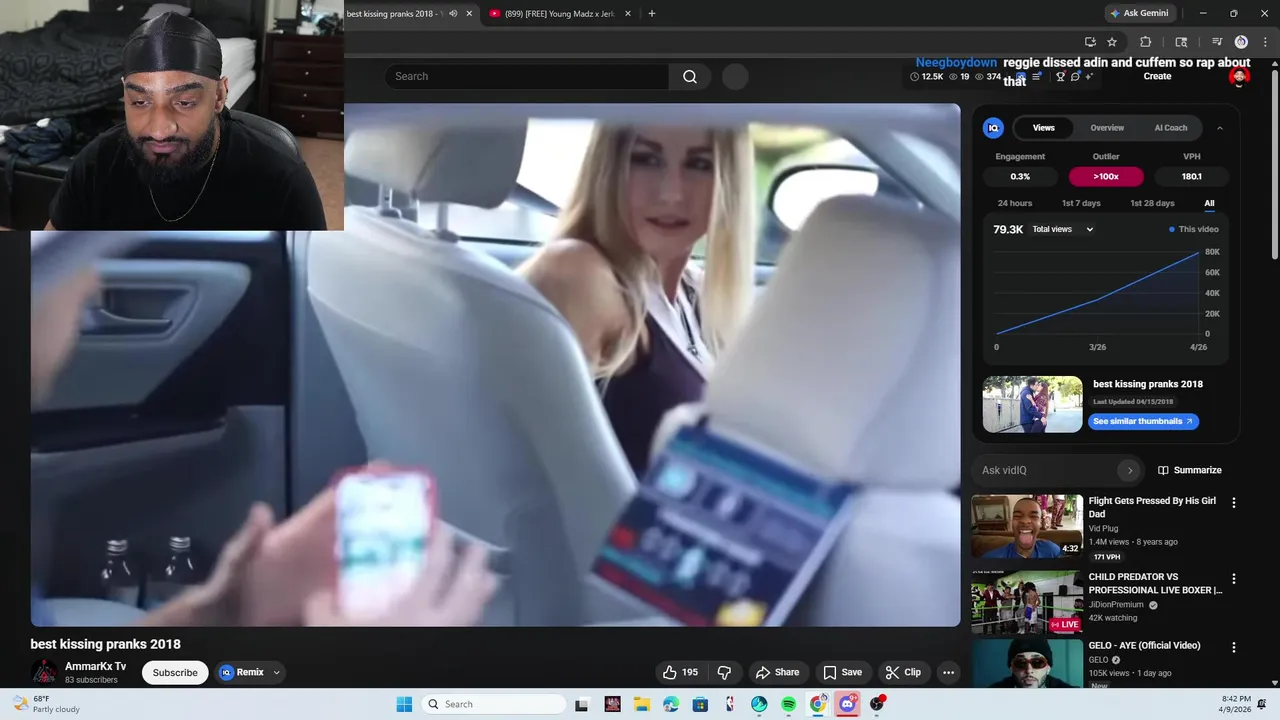The width and height of the screenshot is (1280, 720).
Task: Switch to the vidIQ AI Coach tab
Action: [x=1171, y=128]
